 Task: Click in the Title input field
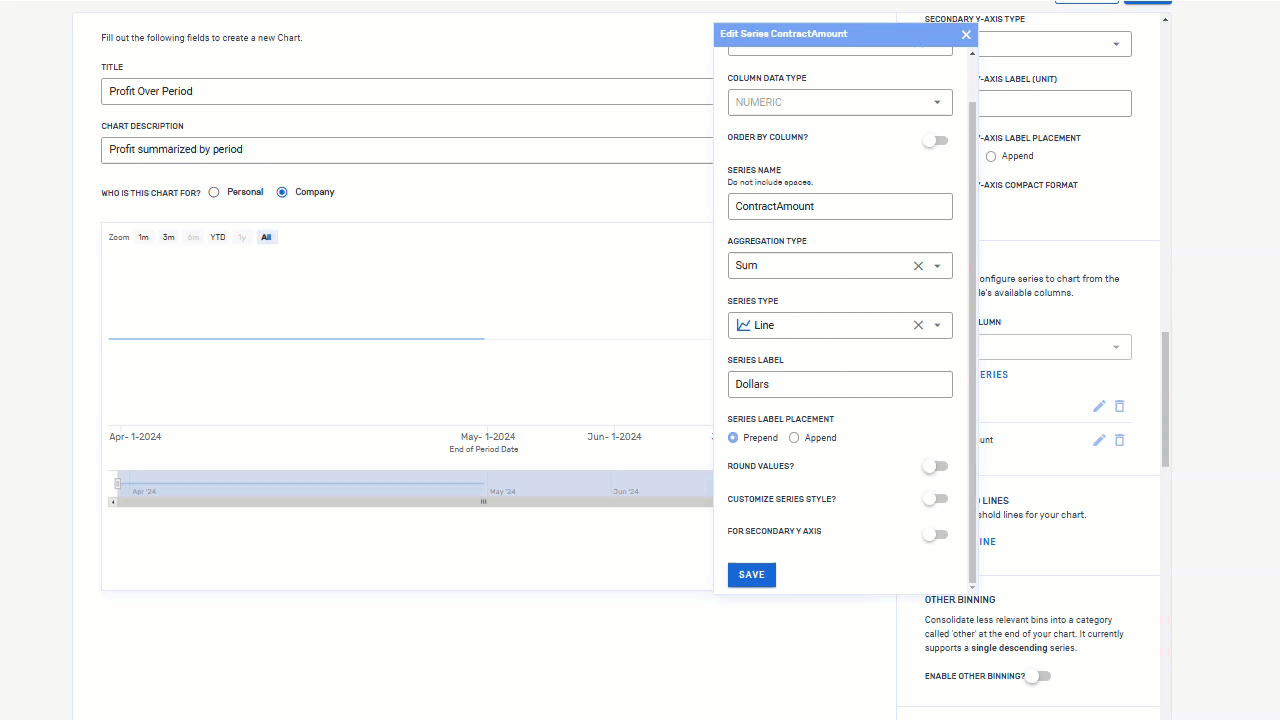[407, 91]
